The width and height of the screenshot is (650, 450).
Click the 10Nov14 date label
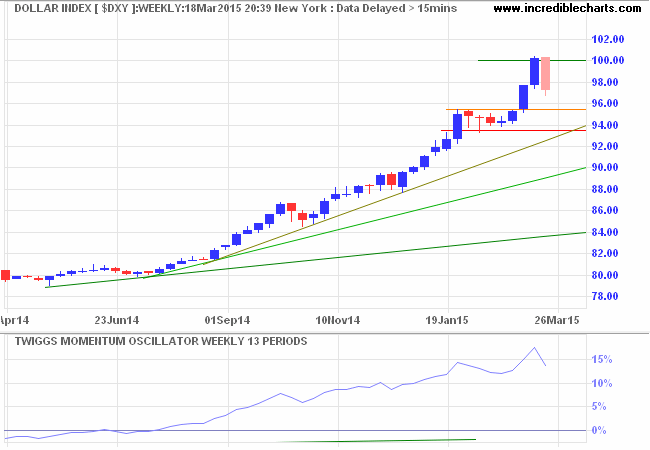pos(338,320)
